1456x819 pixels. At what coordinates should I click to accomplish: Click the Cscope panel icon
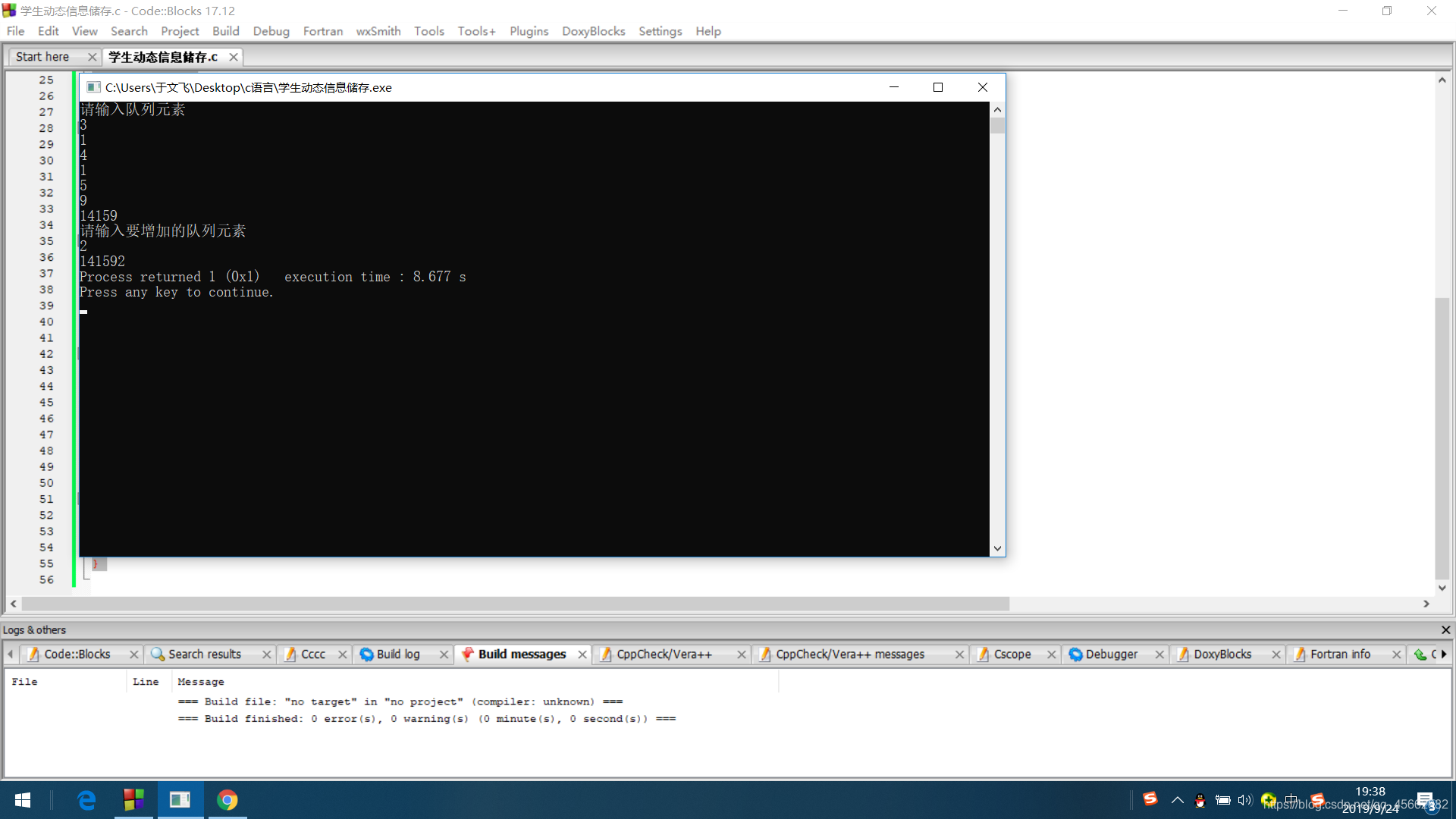pyautogui.click(x=979, y=654)
